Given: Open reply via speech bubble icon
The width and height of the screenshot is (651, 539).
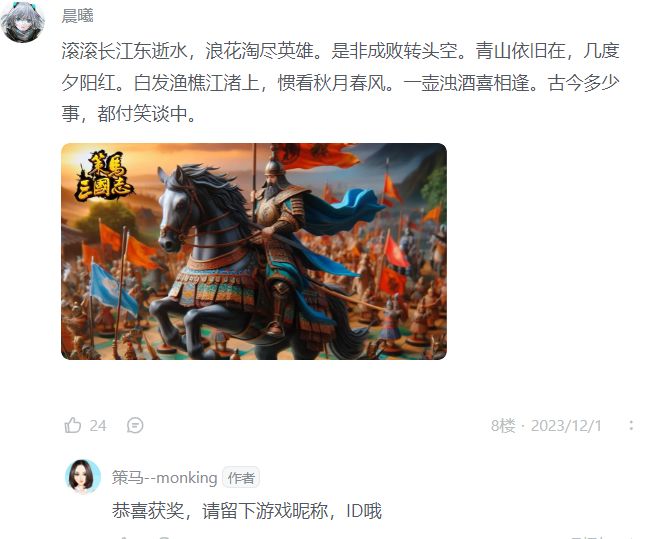Looking at the screenshot, I should pos(135,425).
